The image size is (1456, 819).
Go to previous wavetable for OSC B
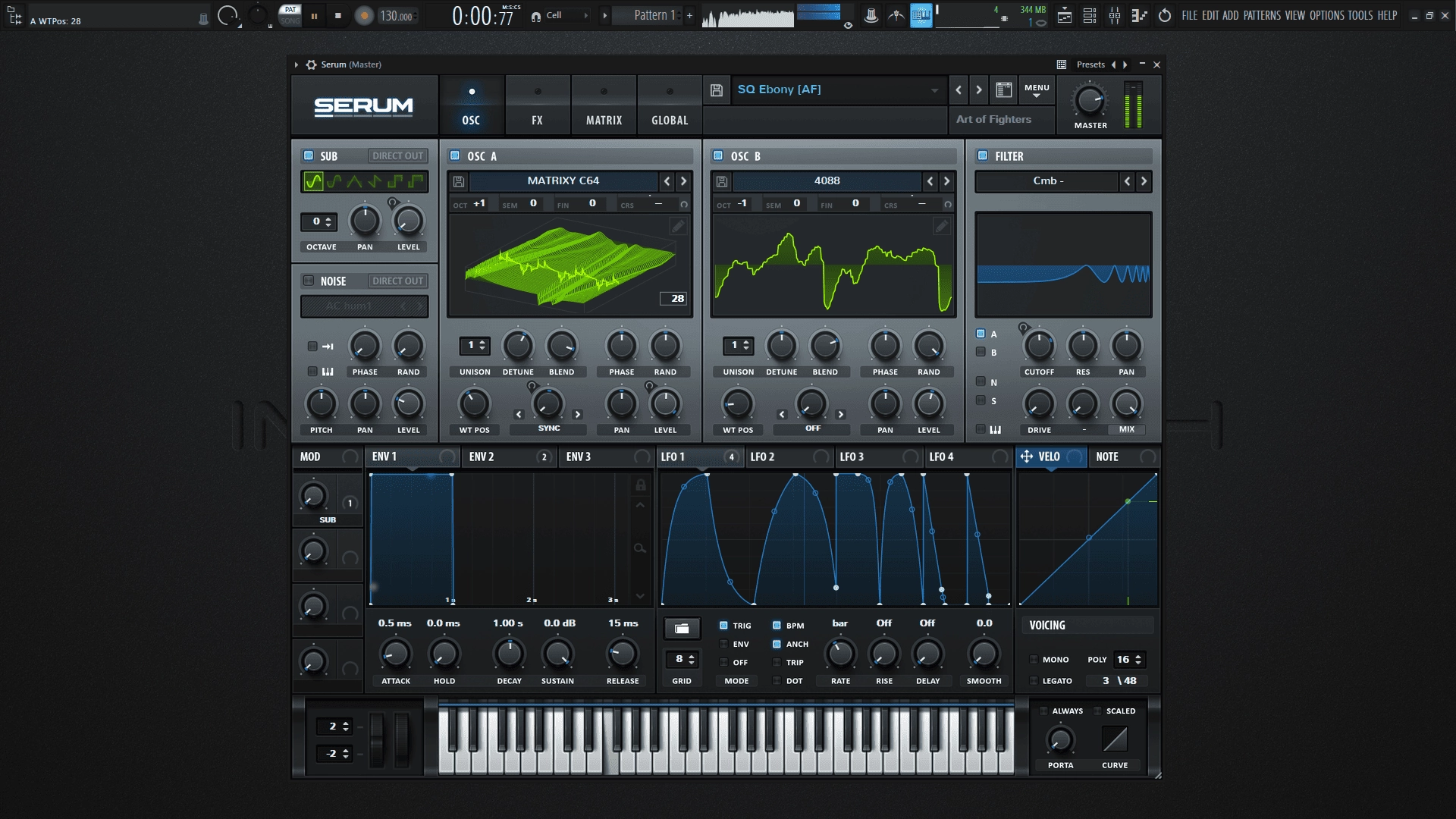click(x=930, y=181)
